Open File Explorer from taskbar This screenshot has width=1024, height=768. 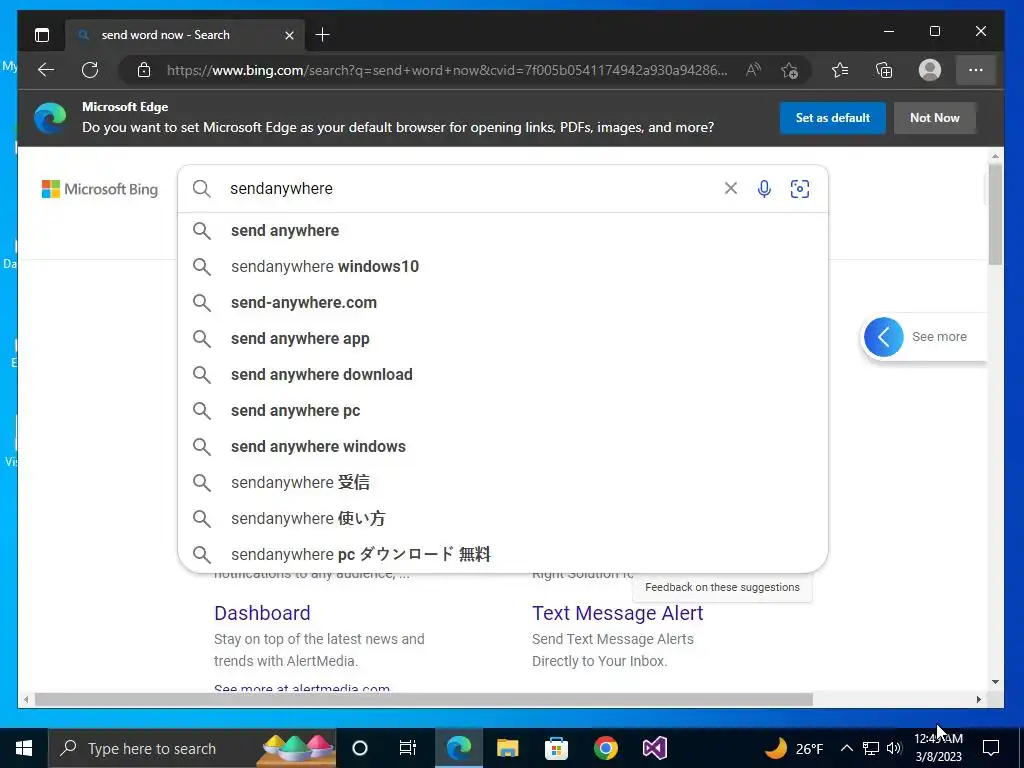click(507, 748)
